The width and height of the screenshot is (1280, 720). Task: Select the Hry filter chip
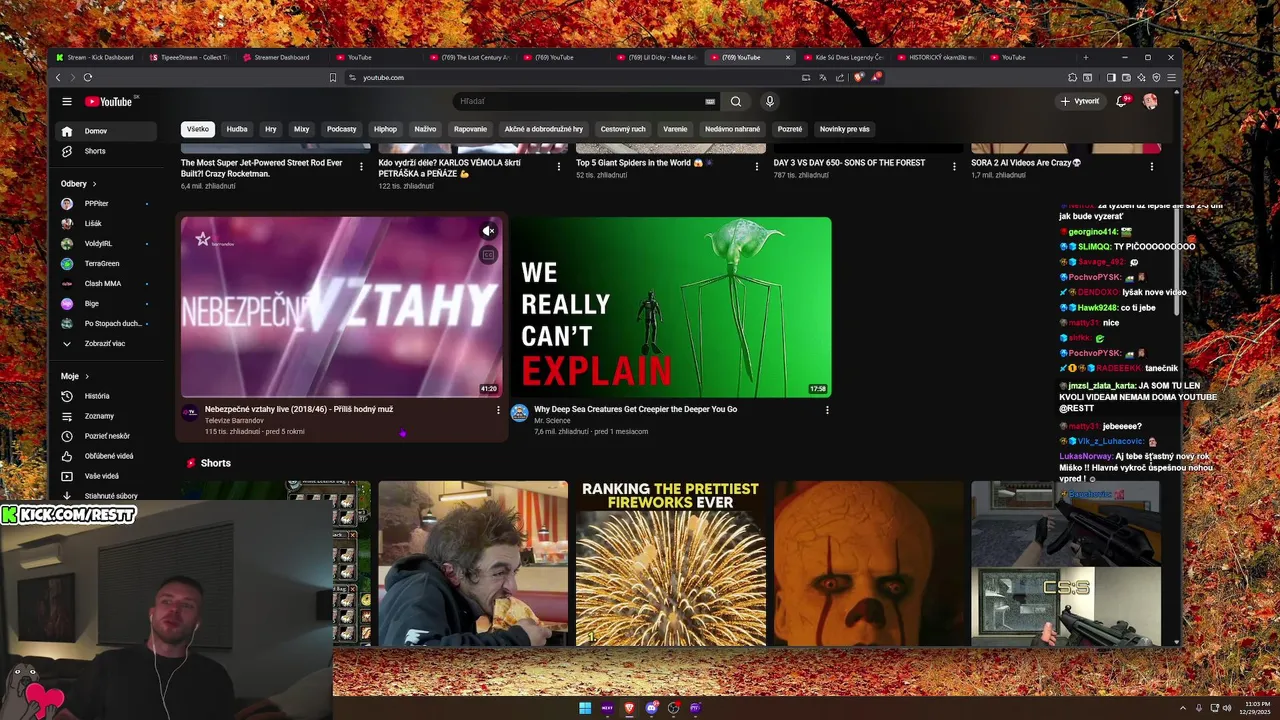271,129
